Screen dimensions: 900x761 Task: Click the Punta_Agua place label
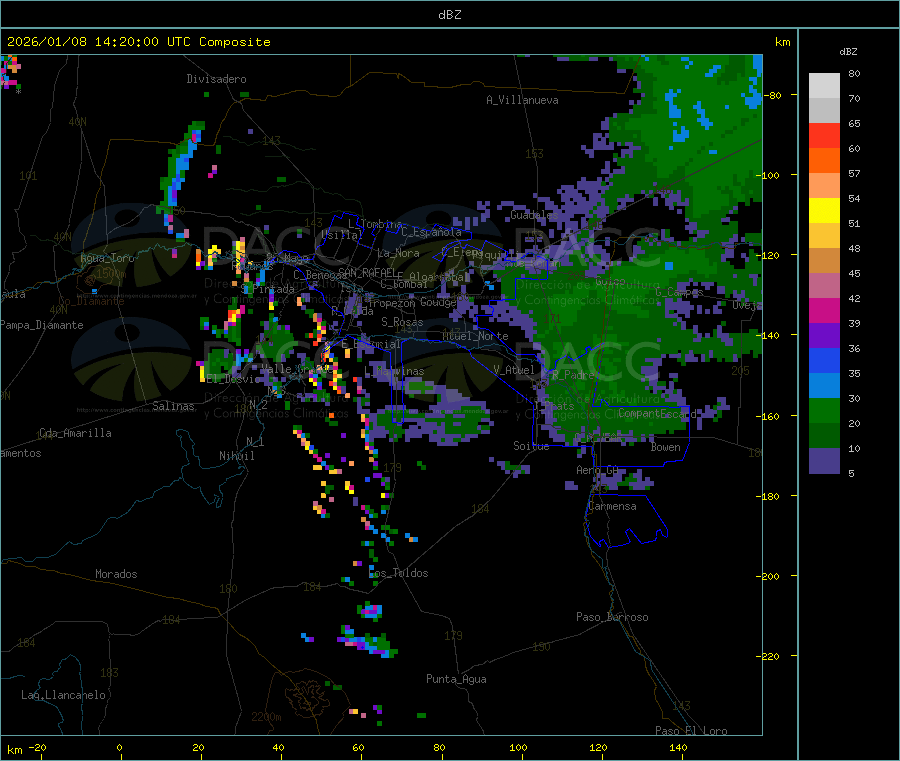[456, 679]
